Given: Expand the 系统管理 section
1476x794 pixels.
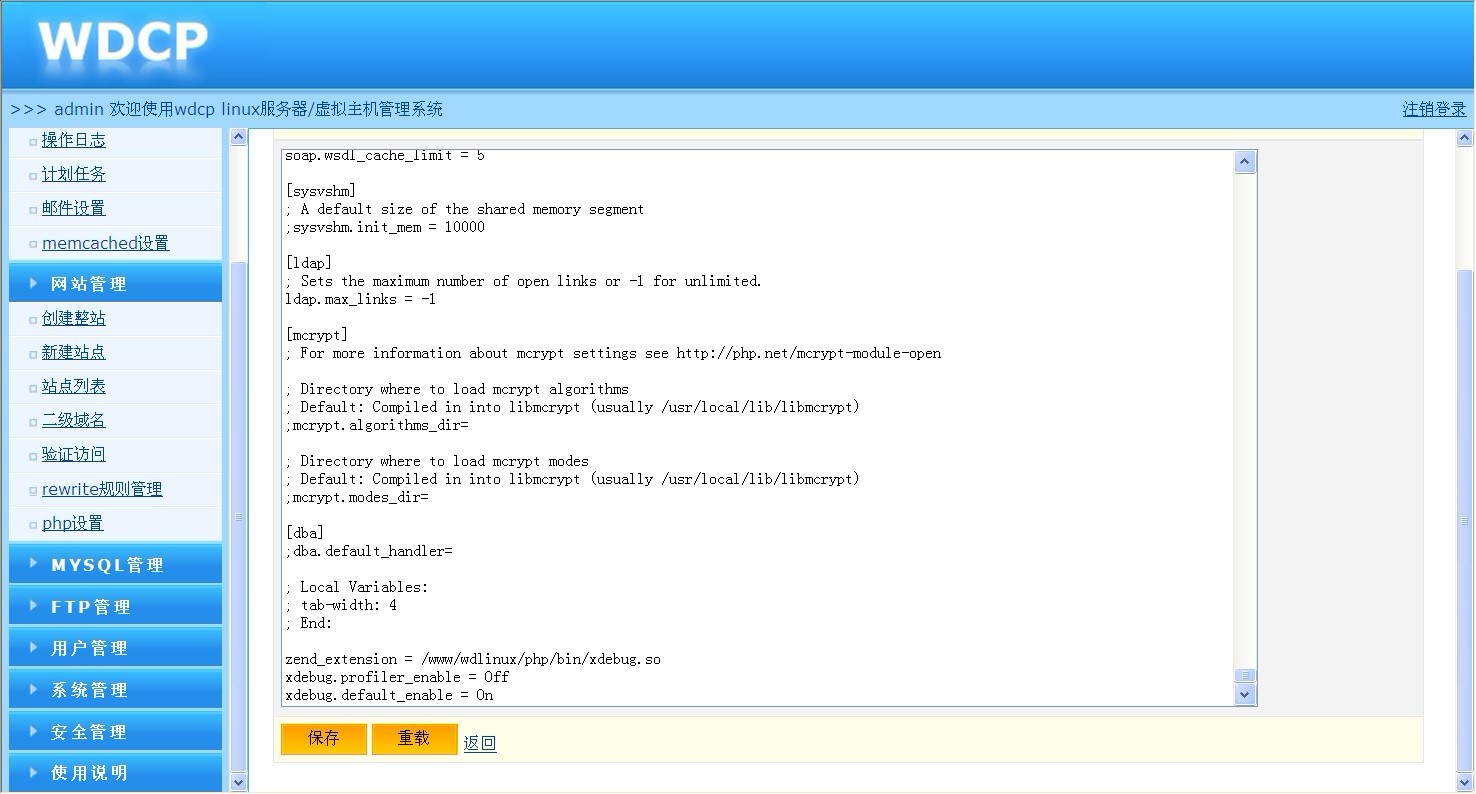Looking at the screenshot, I should [89, 690].
